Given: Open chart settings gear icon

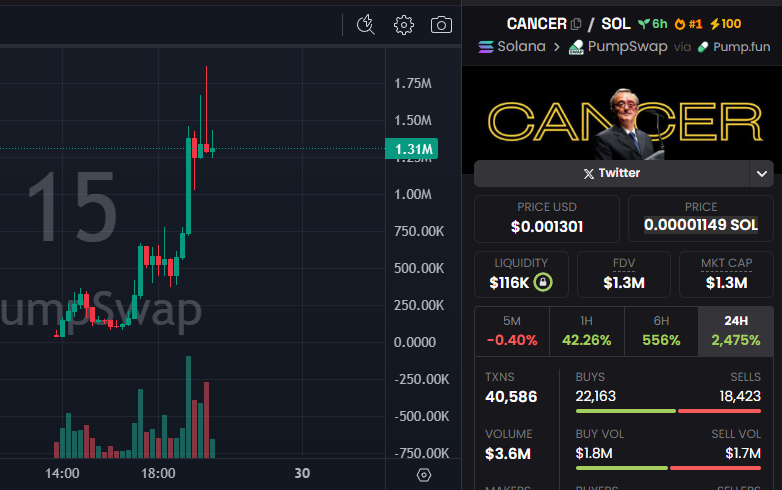Looking at the screenshot, I should click(x=403, y=24).
